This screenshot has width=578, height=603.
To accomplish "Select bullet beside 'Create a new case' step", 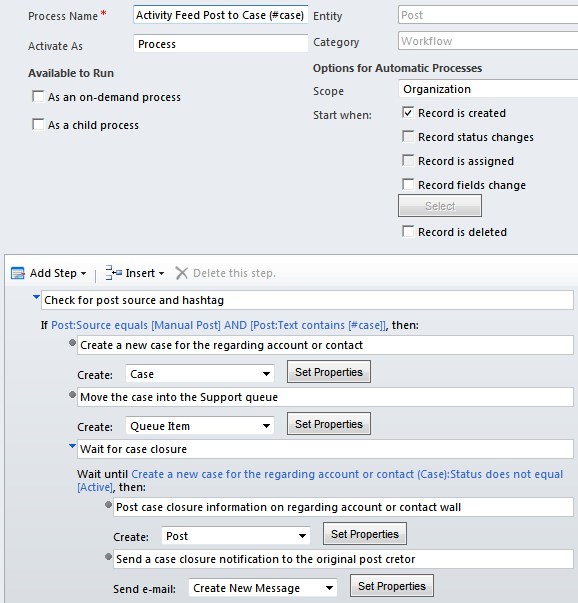I will click(x=72, y=343).
